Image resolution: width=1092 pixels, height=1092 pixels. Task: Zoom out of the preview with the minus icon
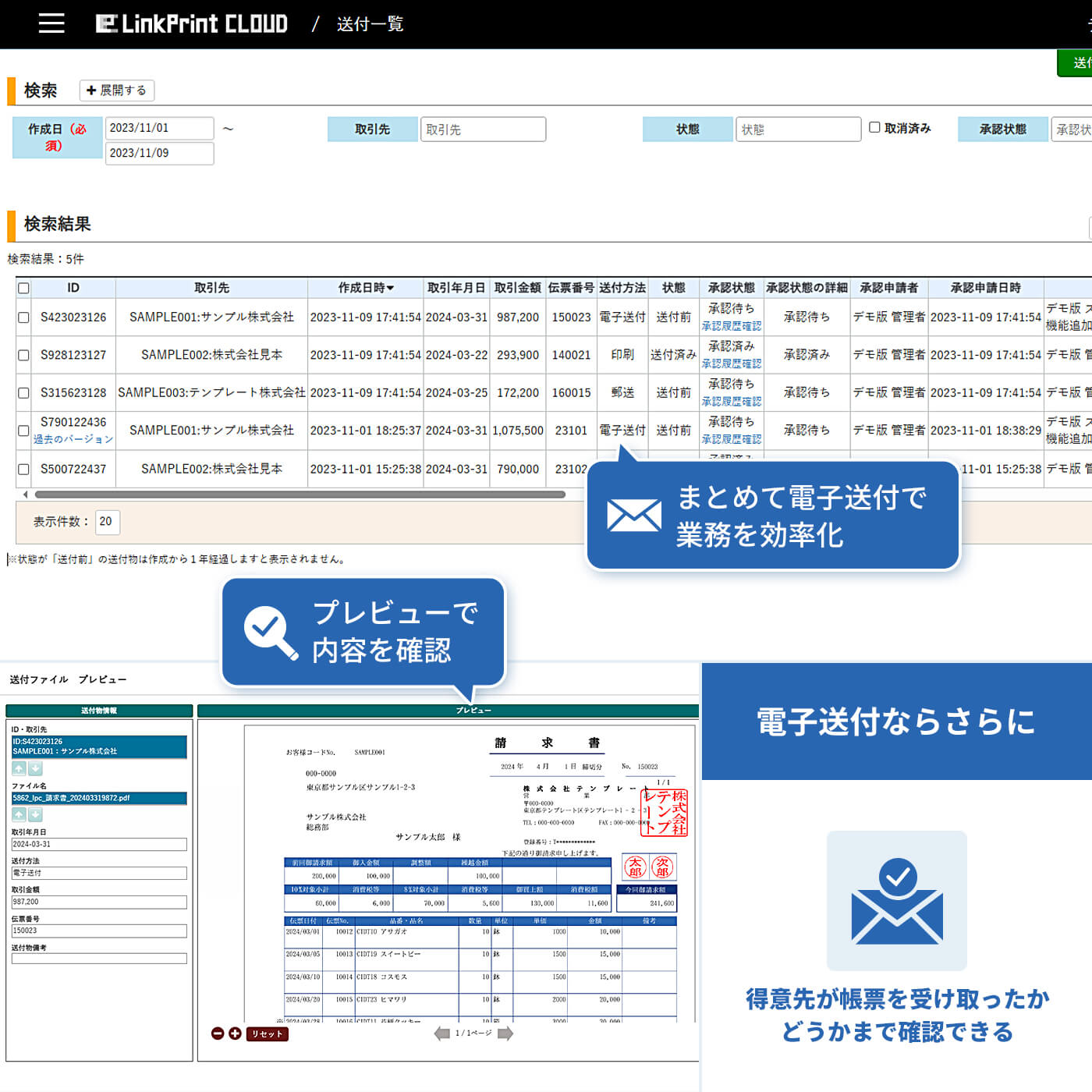(x=217, y=1033)
